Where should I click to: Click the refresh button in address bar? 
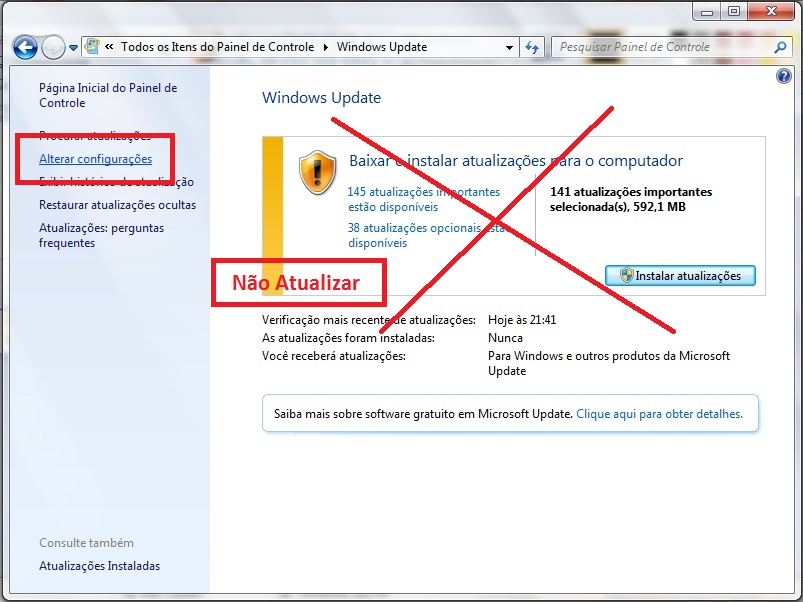click(532, 48)
